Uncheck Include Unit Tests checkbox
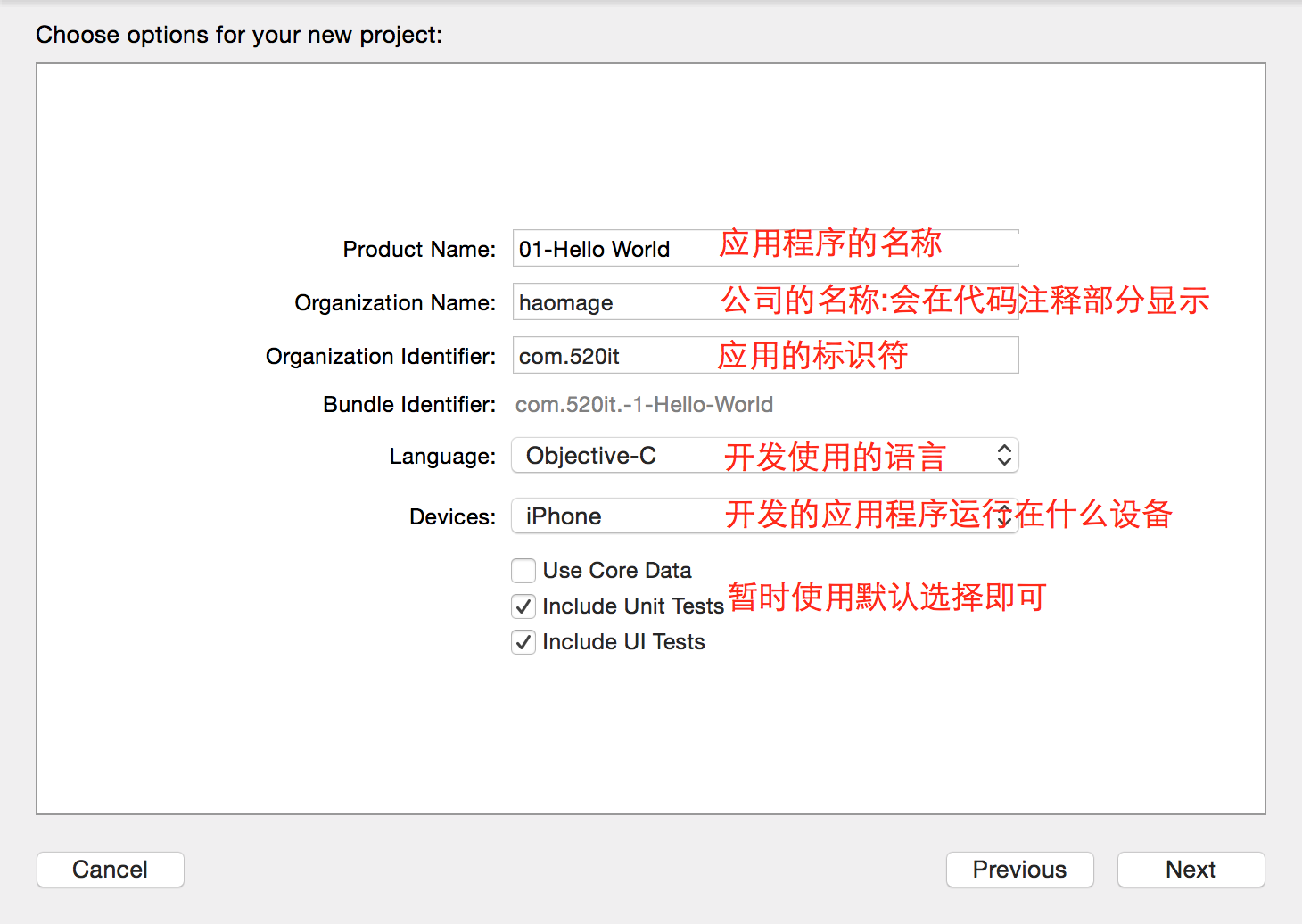The height and width of the screenshot is (924, 1302). click(x=523, y=606)
